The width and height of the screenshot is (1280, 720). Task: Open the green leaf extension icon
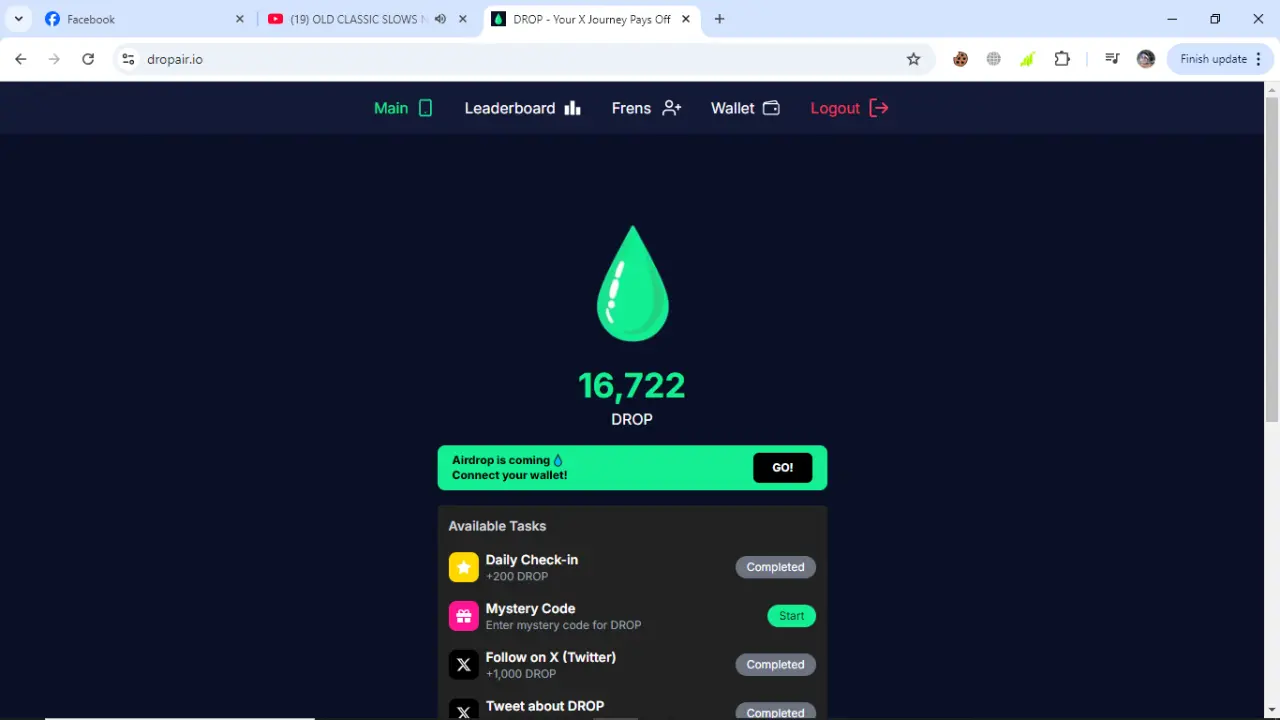(x=1027, y=59)
